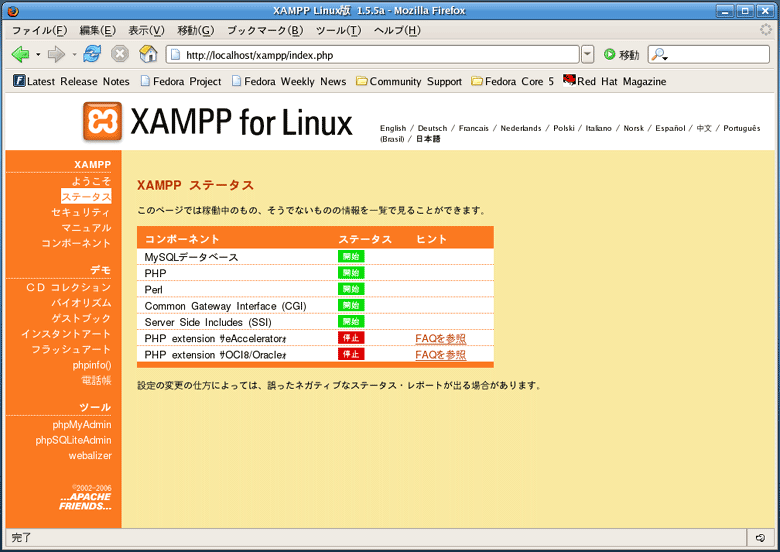The height and width of the screenshot is (552, 780).
Task: Switch language to Norsk
Action: coord(633,128)
